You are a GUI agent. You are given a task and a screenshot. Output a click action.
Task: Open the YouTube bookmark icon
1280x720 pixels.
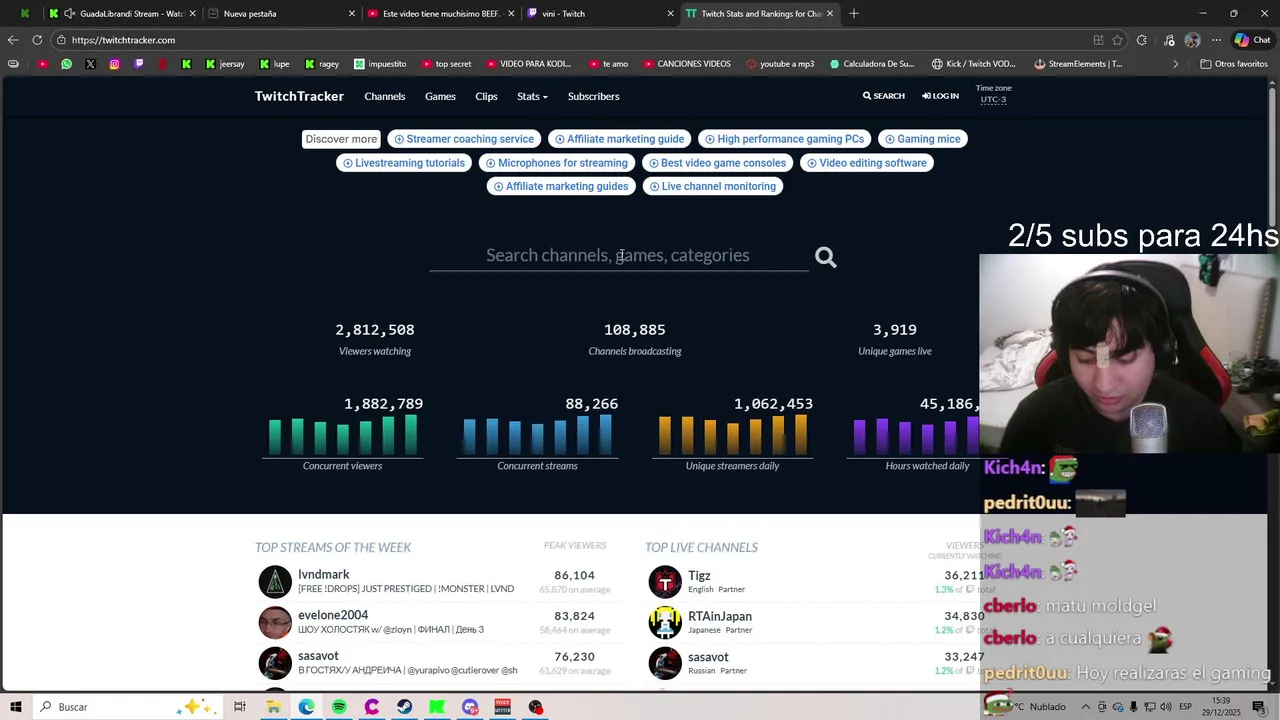coord(42,64)
